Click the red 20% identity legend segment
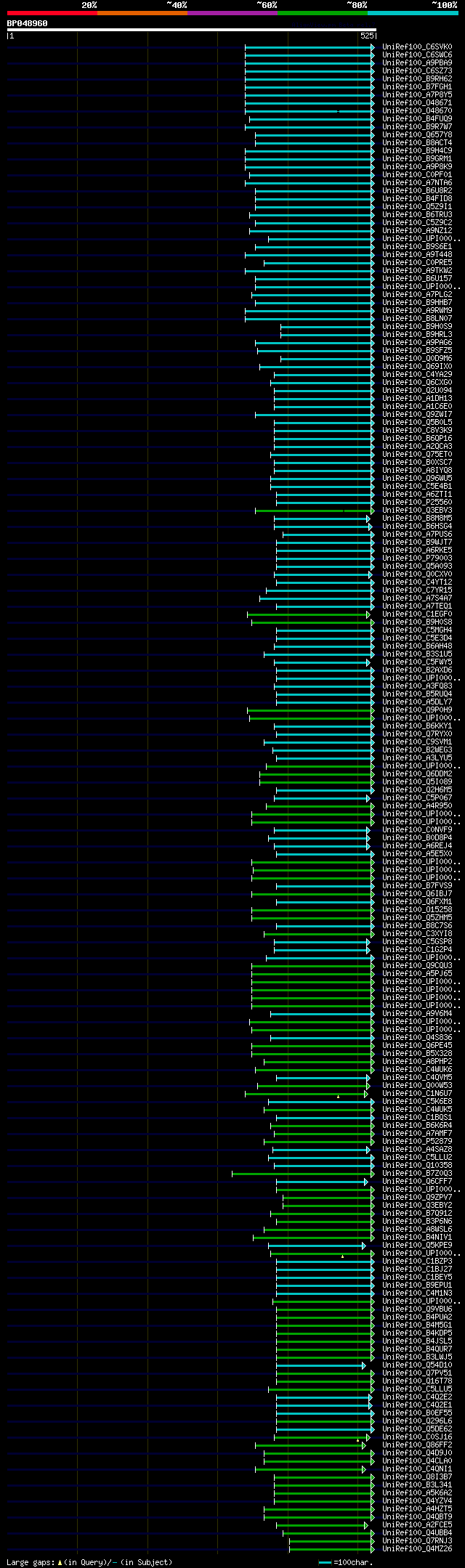The width and height of the screenshot is (465, 1568). (52, 13)
